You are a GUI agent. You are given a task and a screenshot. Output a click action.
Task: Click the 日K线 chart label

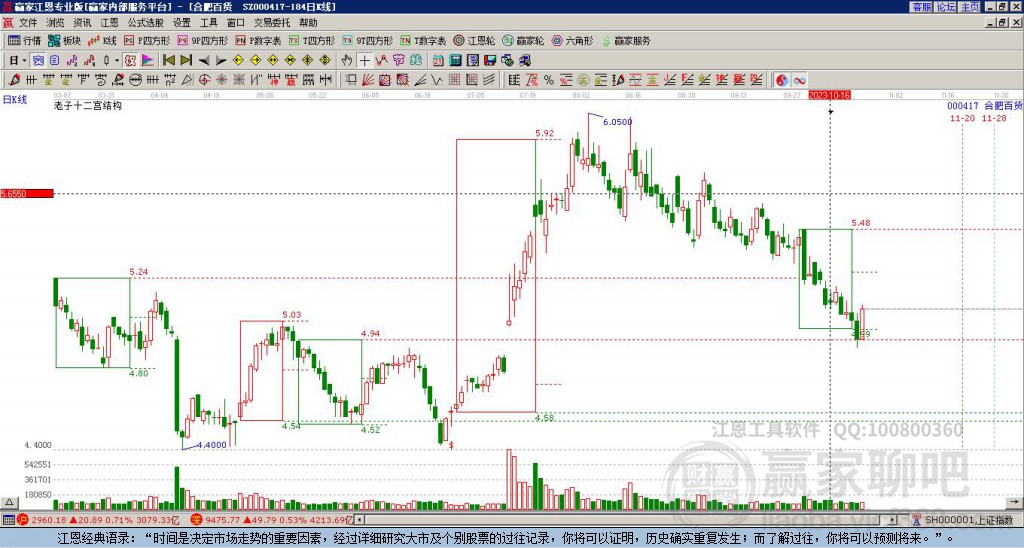point(15,100)
